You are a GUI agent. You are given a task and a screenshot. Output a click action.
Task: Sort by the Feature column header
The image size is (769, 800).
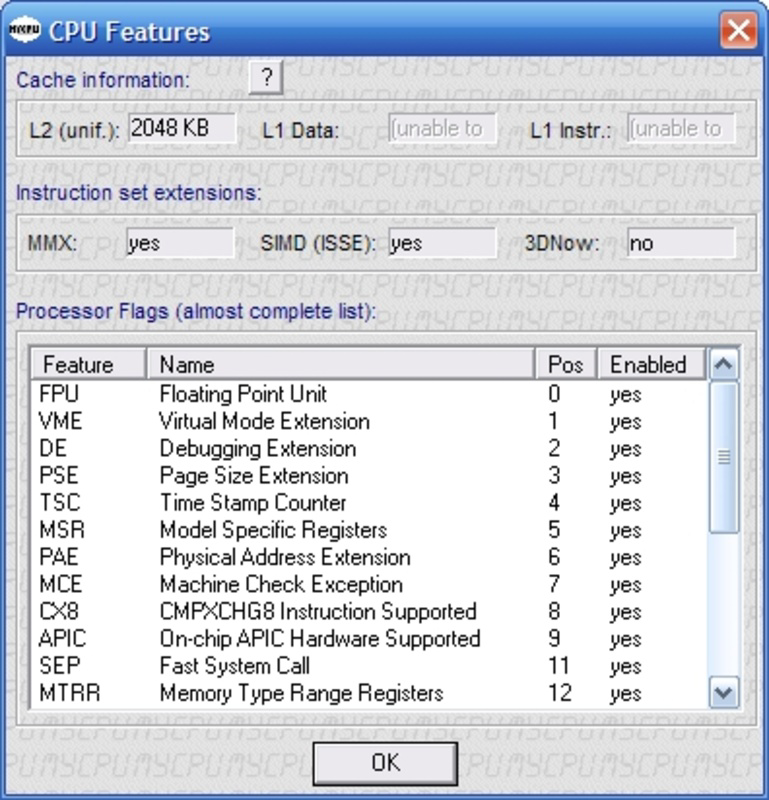88,364
